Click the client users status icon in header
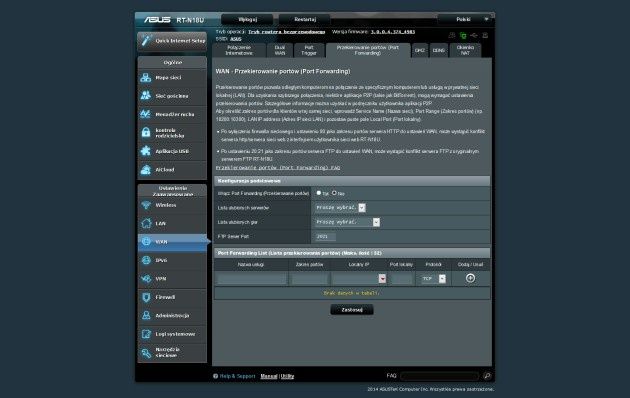630x398 pixels. pos(452,35)
